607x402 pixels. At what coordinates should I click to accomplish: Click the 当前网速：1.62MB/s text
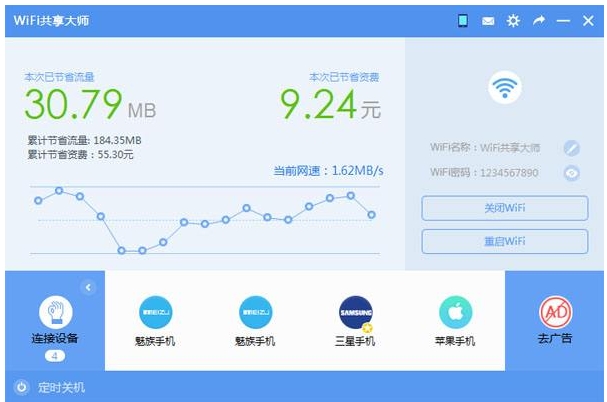click(x=328, y=171)
